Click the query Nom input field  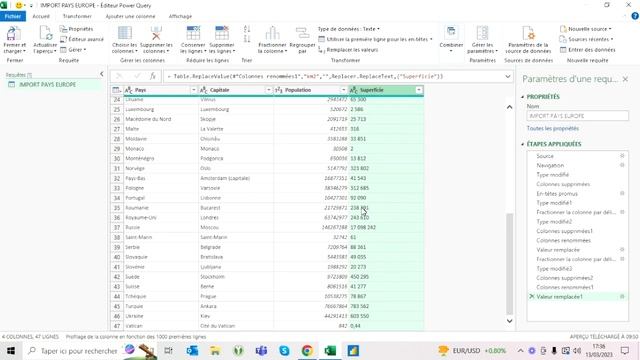[x=578, y=116]
